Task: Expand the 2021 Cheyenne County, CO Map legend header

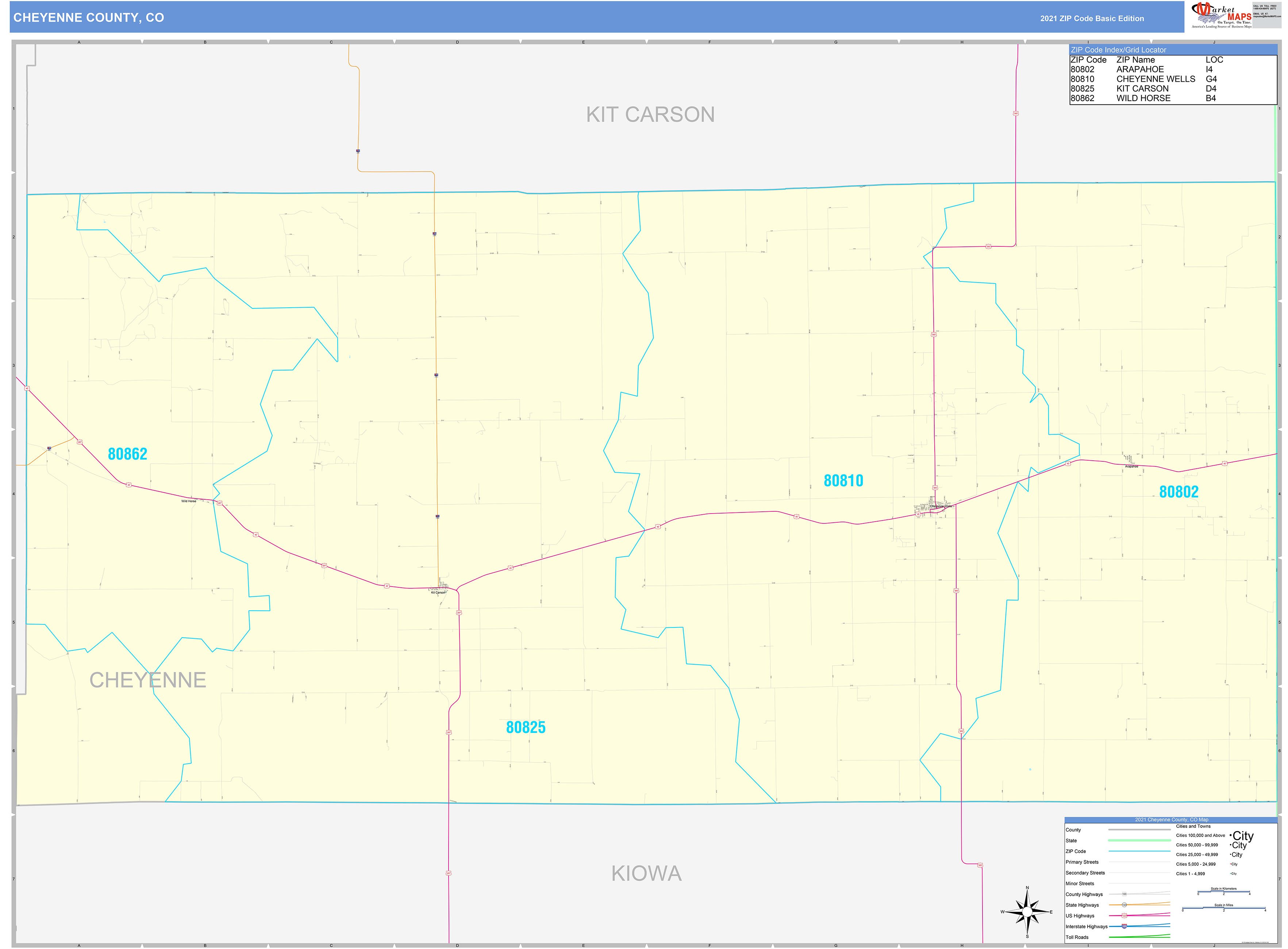Action: (x=1172, y=820)
